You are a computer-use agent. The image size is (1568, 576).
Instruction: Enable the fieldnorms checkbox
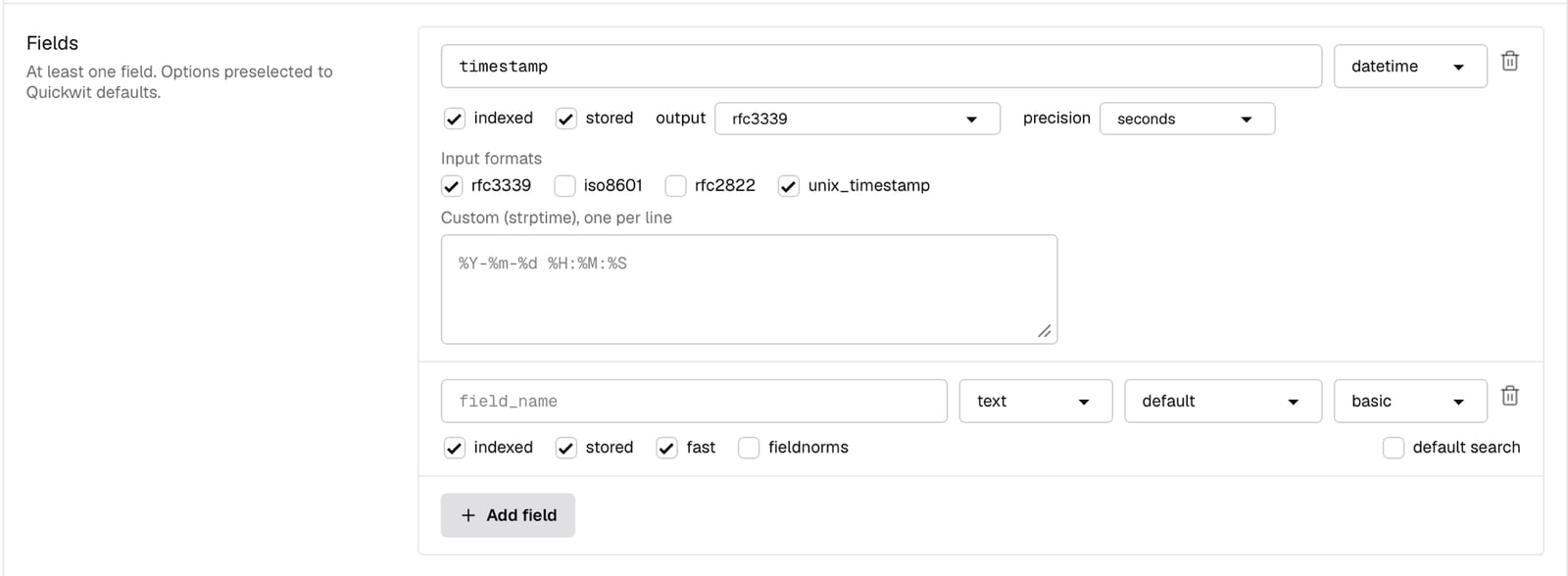749,448
